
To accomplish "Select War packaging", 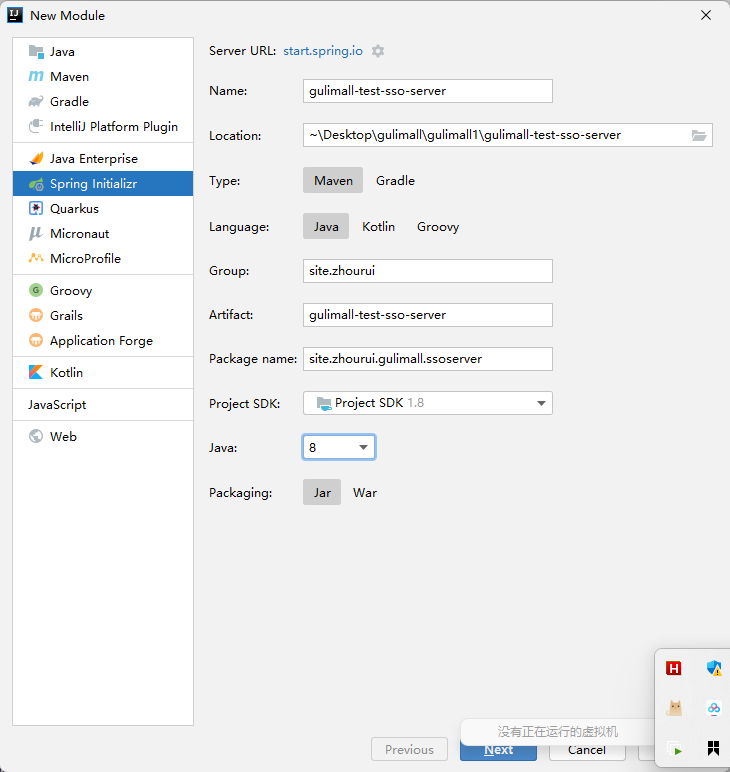I will (x=365, y=492).
